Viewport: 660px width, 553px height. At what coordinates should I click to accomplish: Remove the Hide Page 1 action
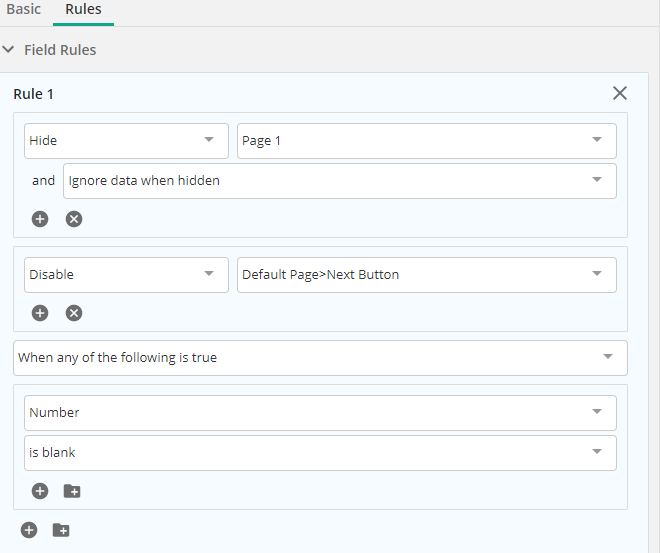pos(74,219)
